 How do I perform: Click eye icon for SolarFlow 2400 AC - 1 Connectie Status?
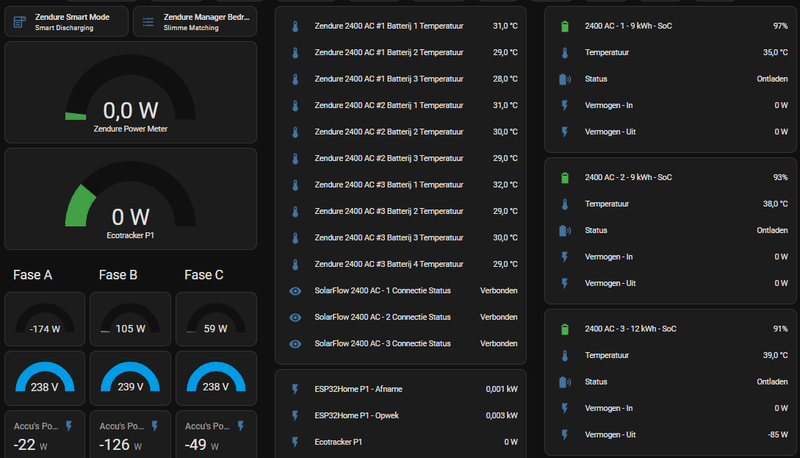point(295,291)
